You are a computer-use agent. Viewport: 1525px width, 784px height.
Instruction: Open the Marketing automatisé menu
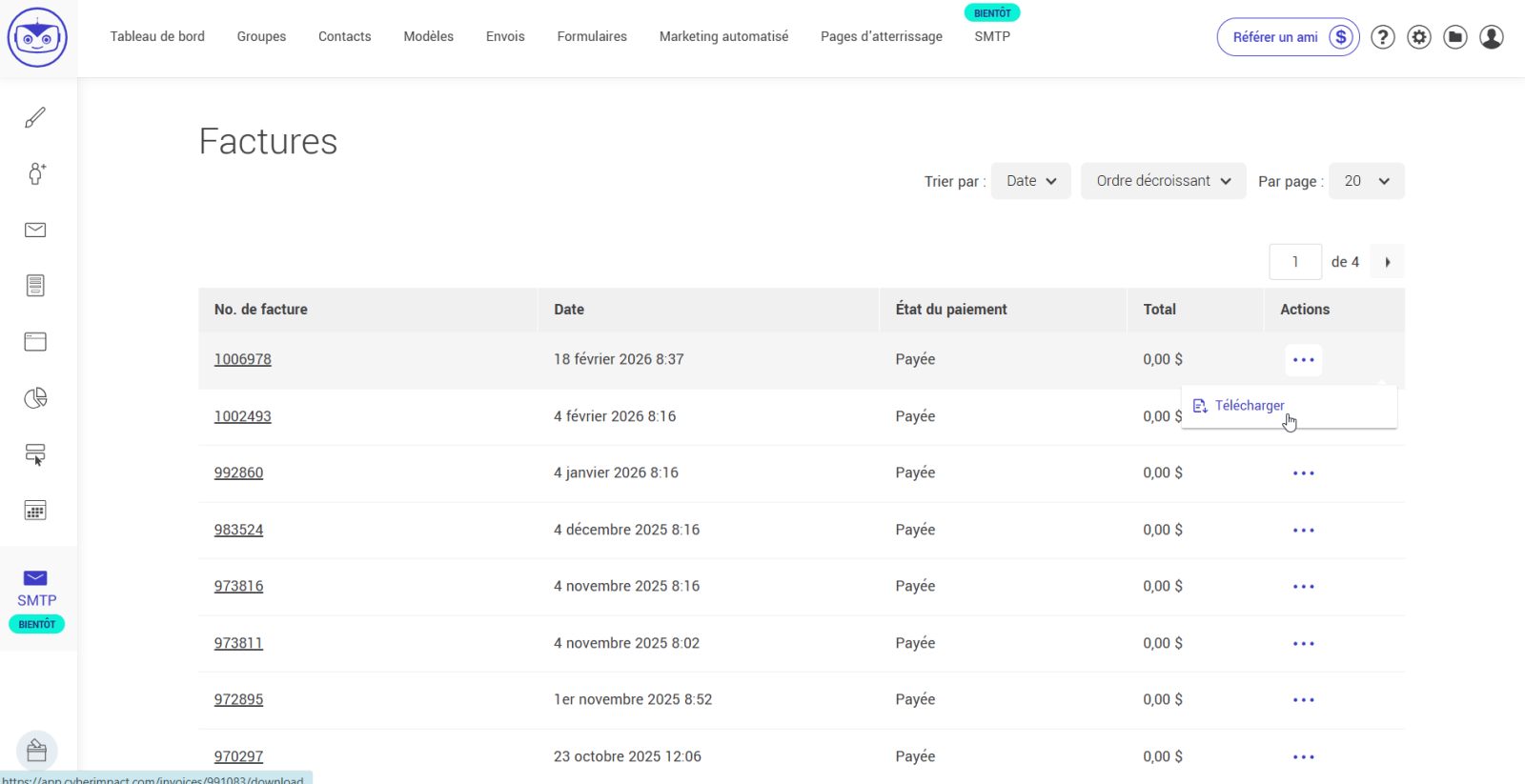(x=723, y=36)
